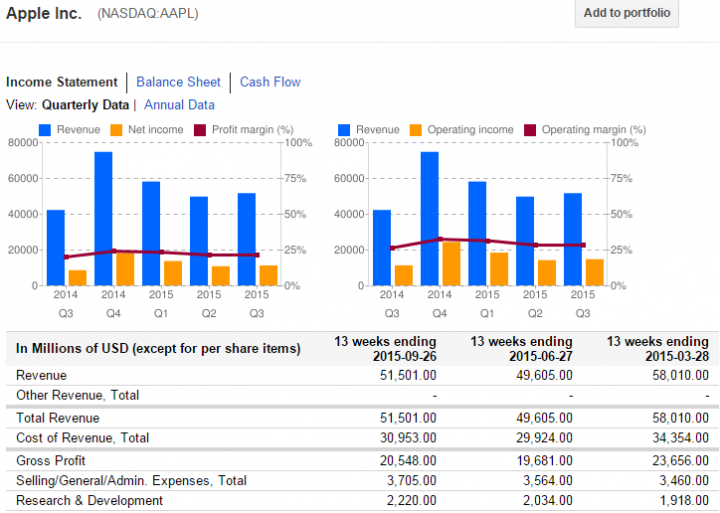Click orange Net income legend swatch

[x=116, y=130]
